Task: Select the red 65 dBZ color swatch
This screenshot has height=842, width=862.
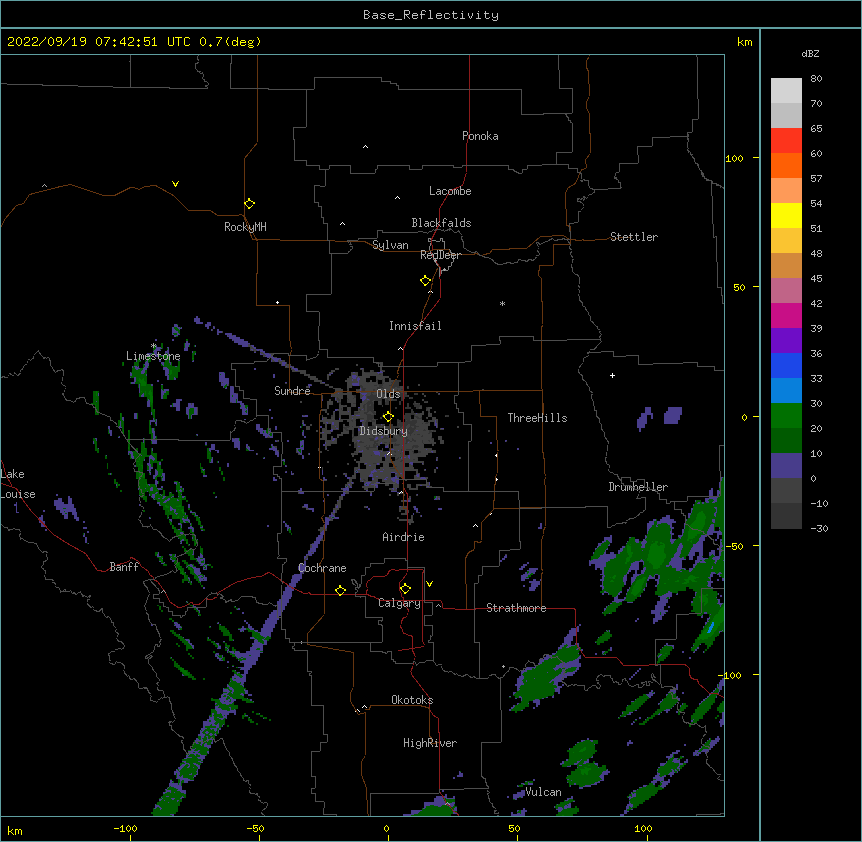Action: coord(786,140)
